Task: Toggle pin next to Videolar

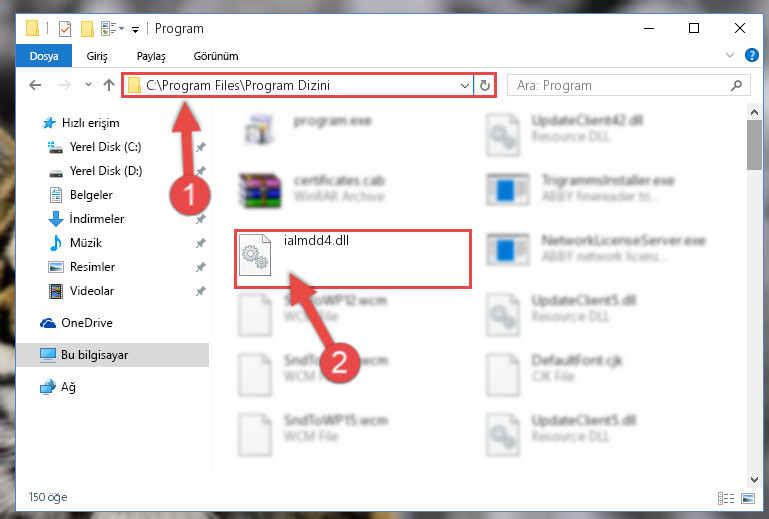Action: point(201,291)
